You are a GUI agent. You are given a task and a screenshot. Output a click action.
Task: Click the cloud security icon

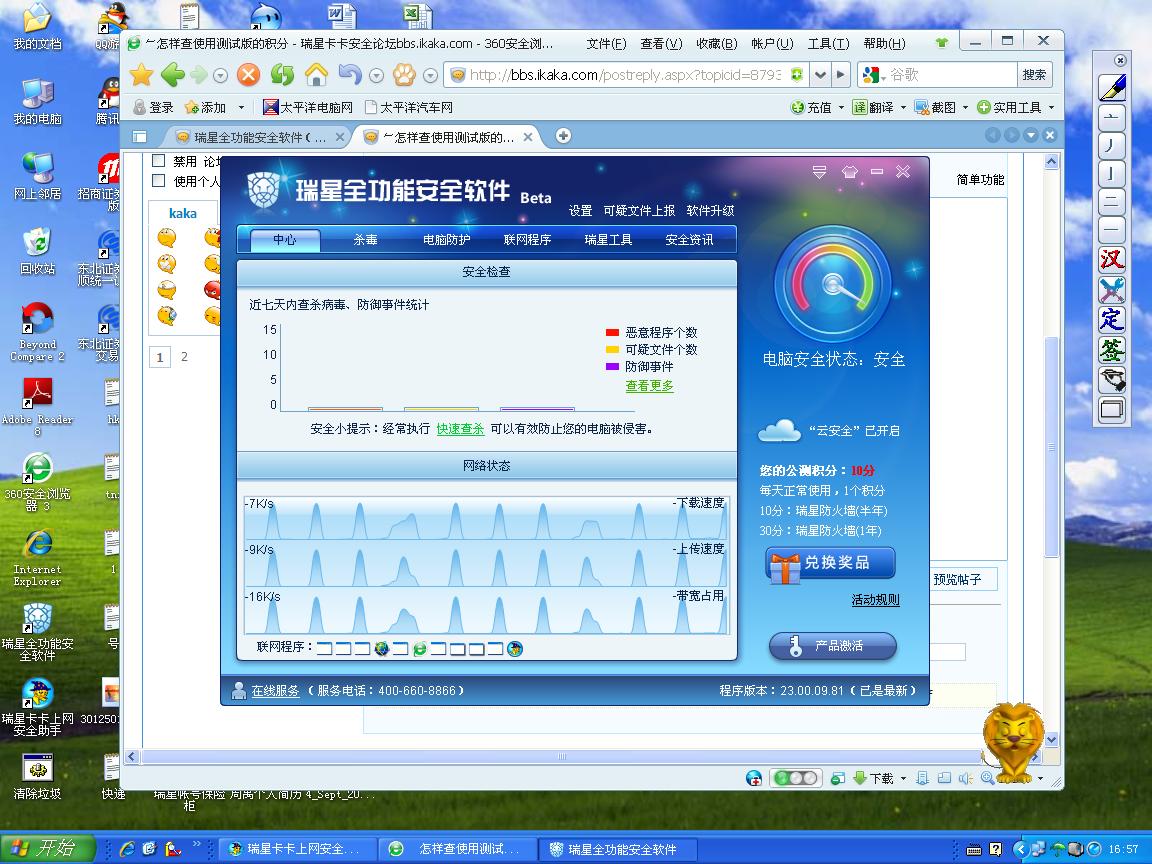pos(779,430)
